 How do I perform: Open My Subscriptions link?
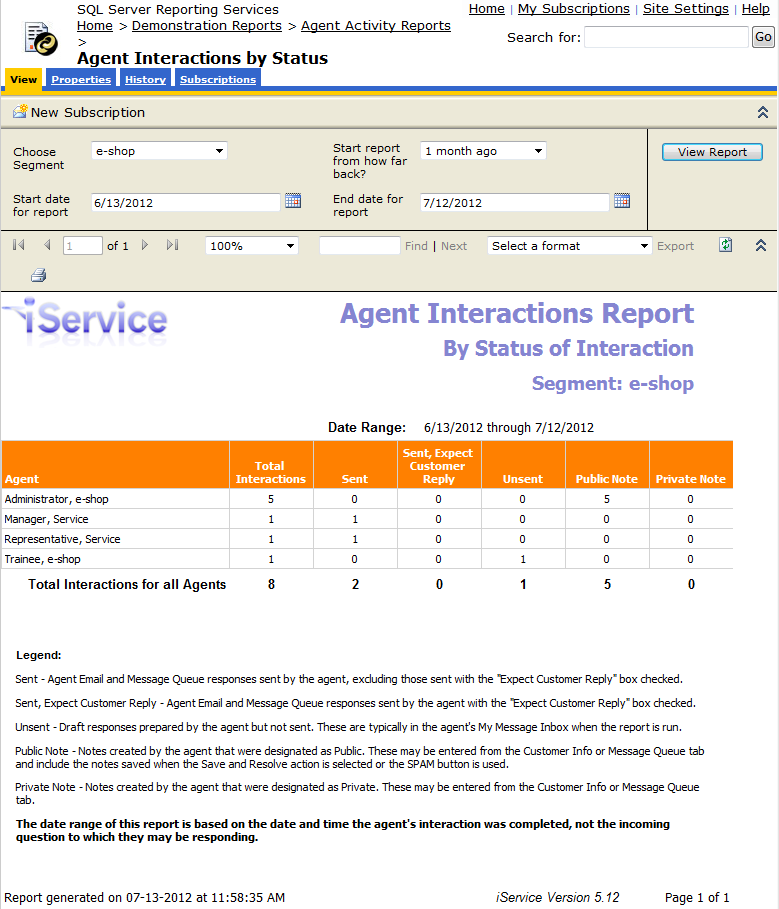pos(574,9)
